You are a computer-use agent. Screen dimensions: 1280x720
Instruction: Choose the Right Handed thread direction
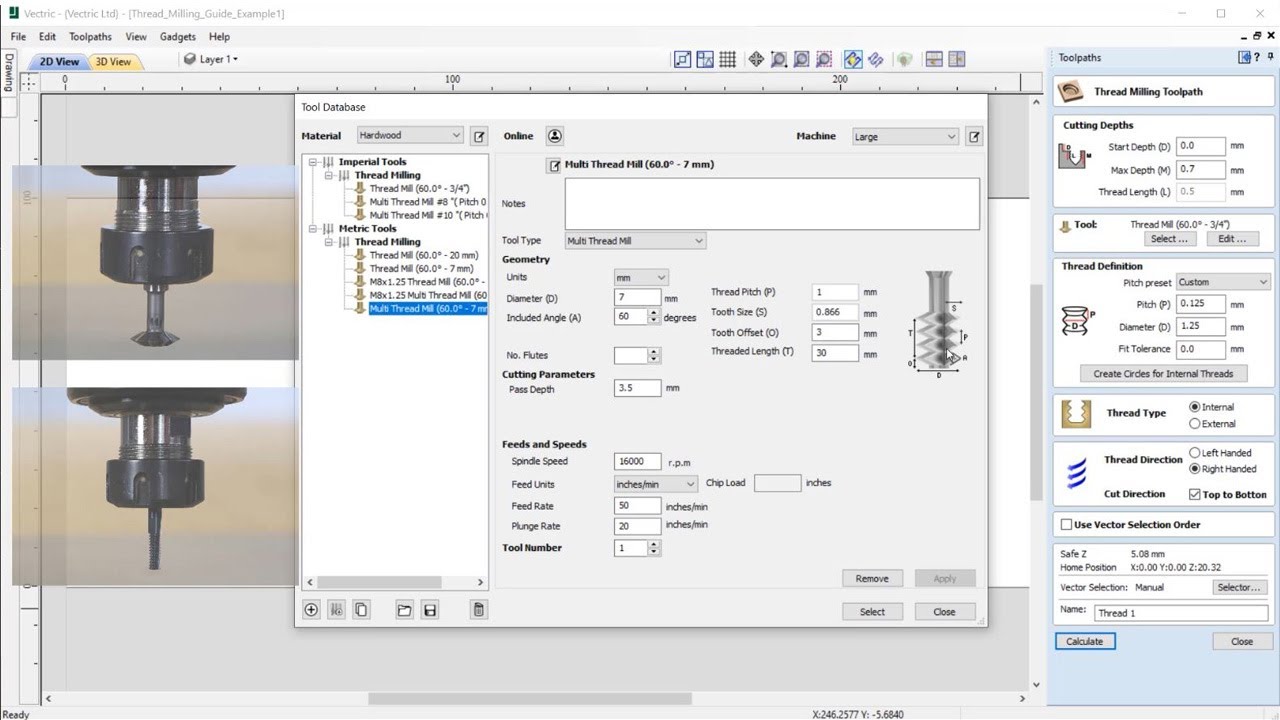1195,469
